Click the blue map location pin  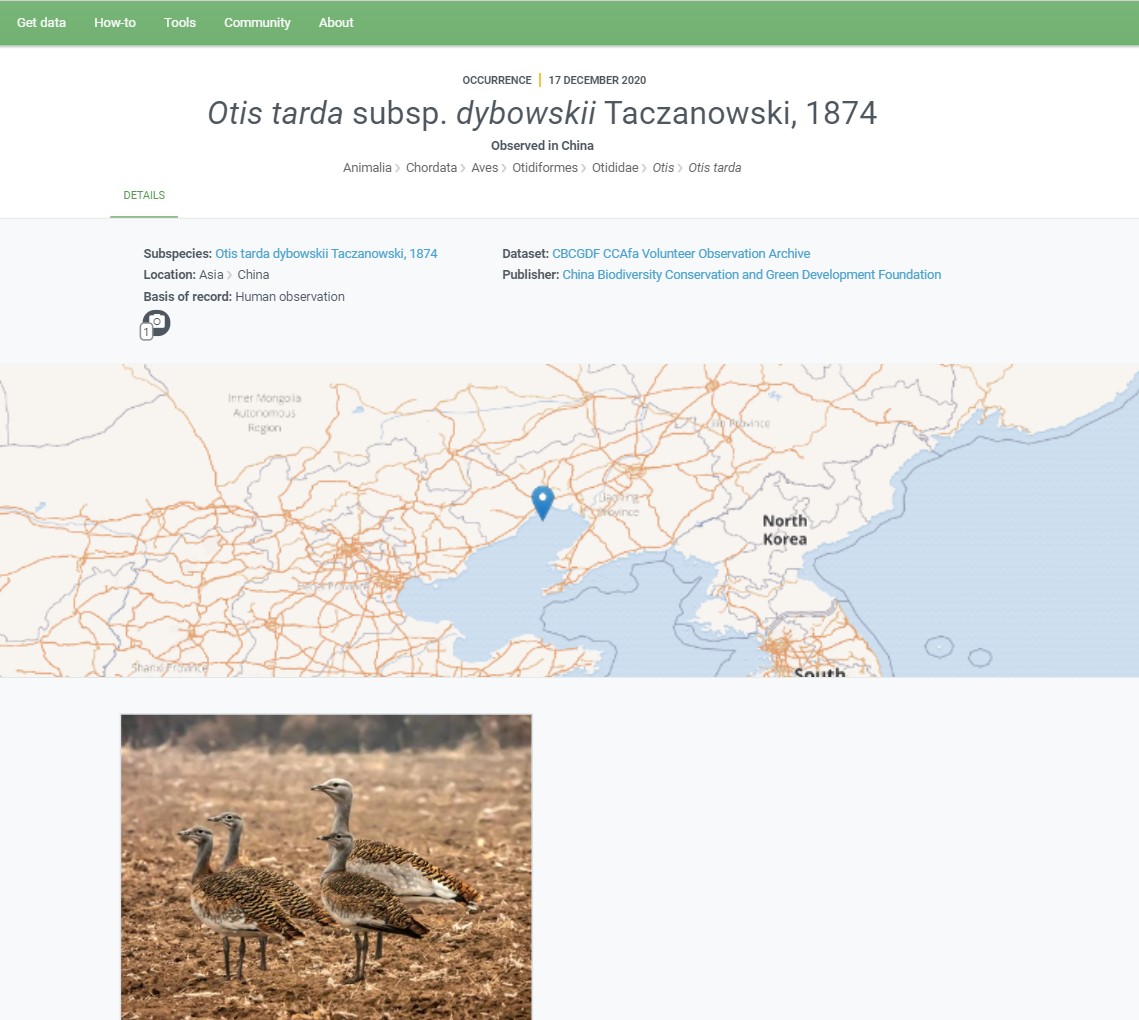coord(543,503)
